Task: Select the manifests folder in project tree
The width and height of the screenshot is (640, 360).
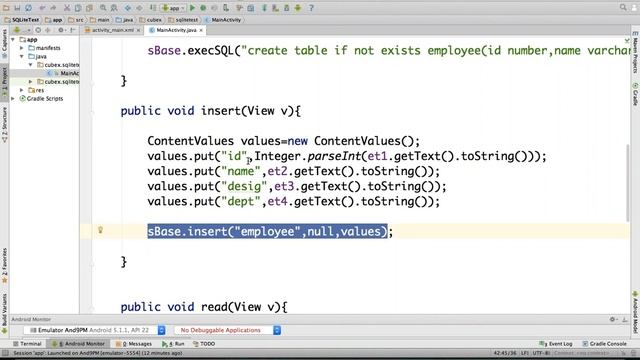Action: click(44, 48)
